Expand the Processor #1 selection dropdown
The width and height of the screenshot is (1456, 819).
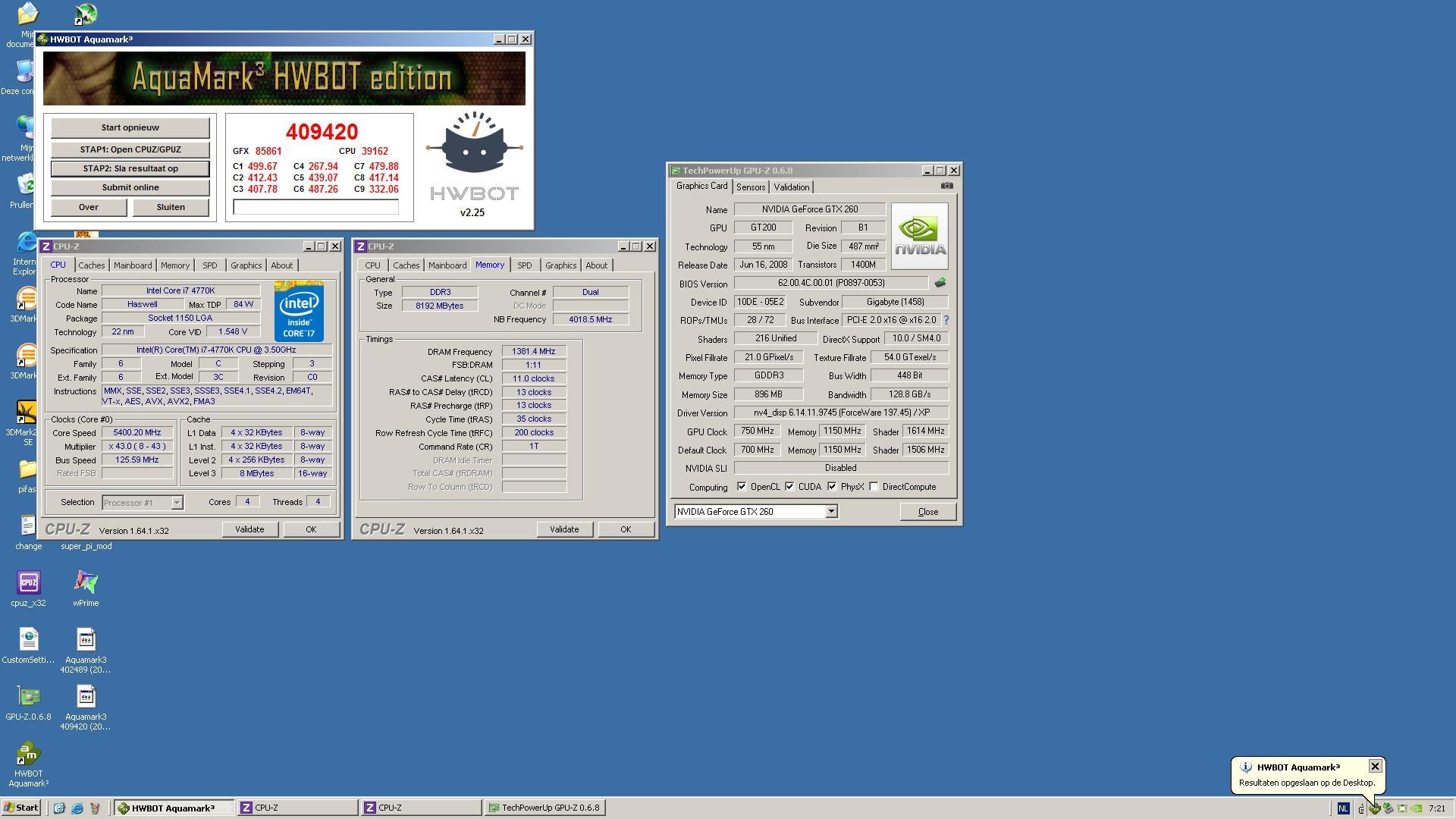[x=176, y=503]
